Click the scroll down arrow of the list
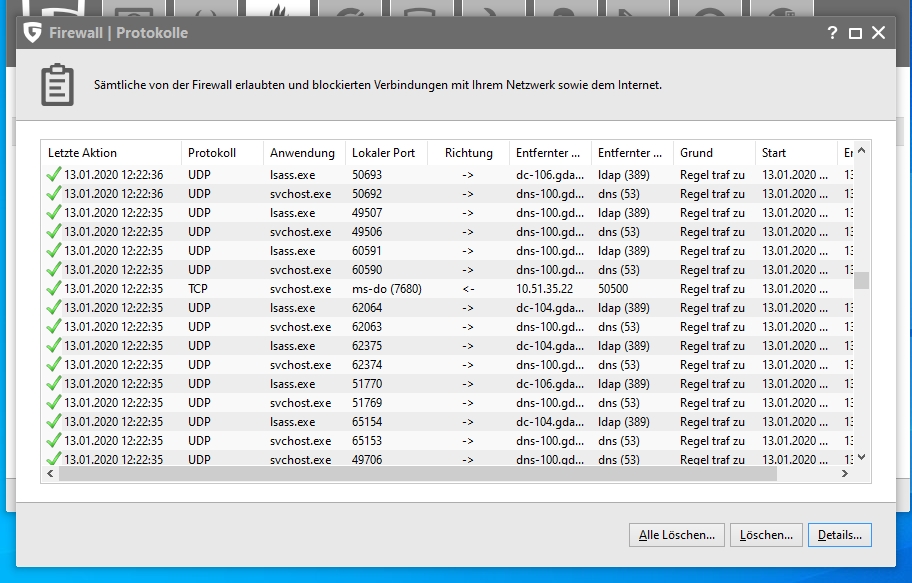 [861, 457]
